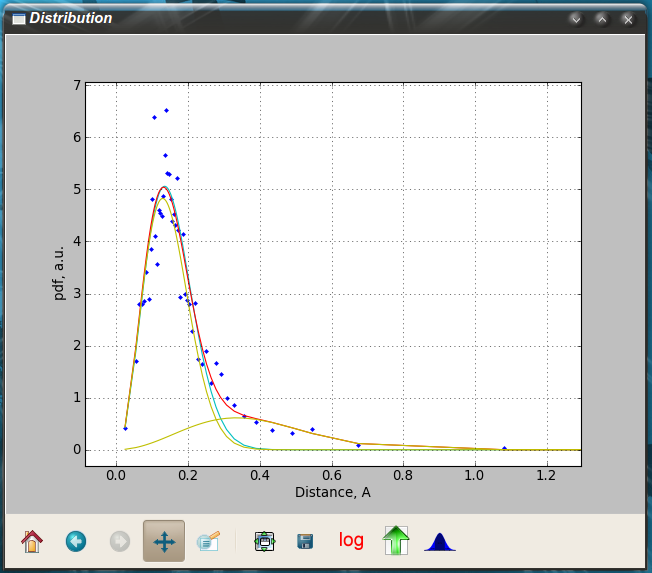Toggle log scale with red log button
The image size is (652, 573).
point(351,540)
